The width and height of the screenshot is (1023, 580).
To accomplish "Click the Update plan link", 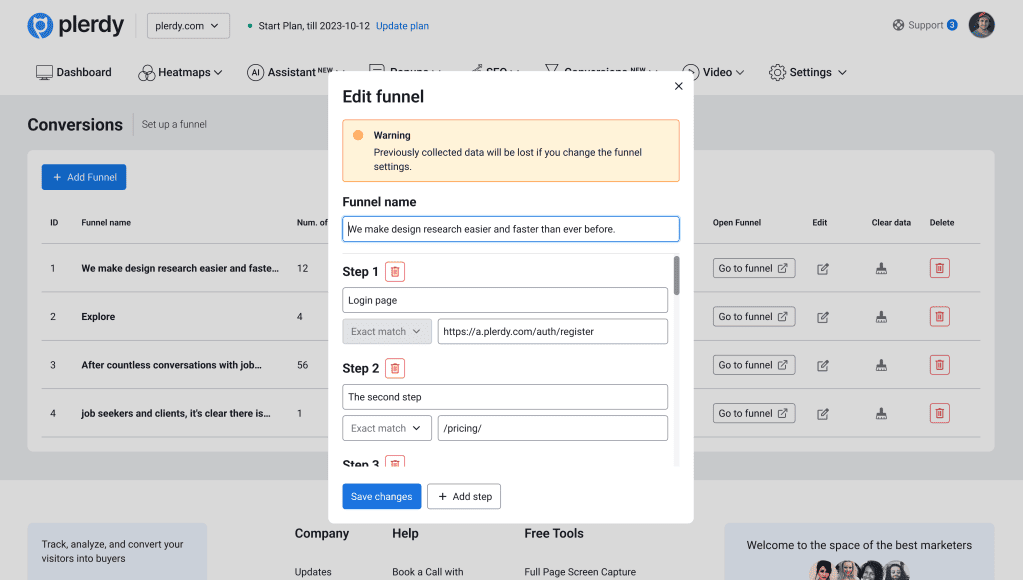I will [x=402, y=25].
